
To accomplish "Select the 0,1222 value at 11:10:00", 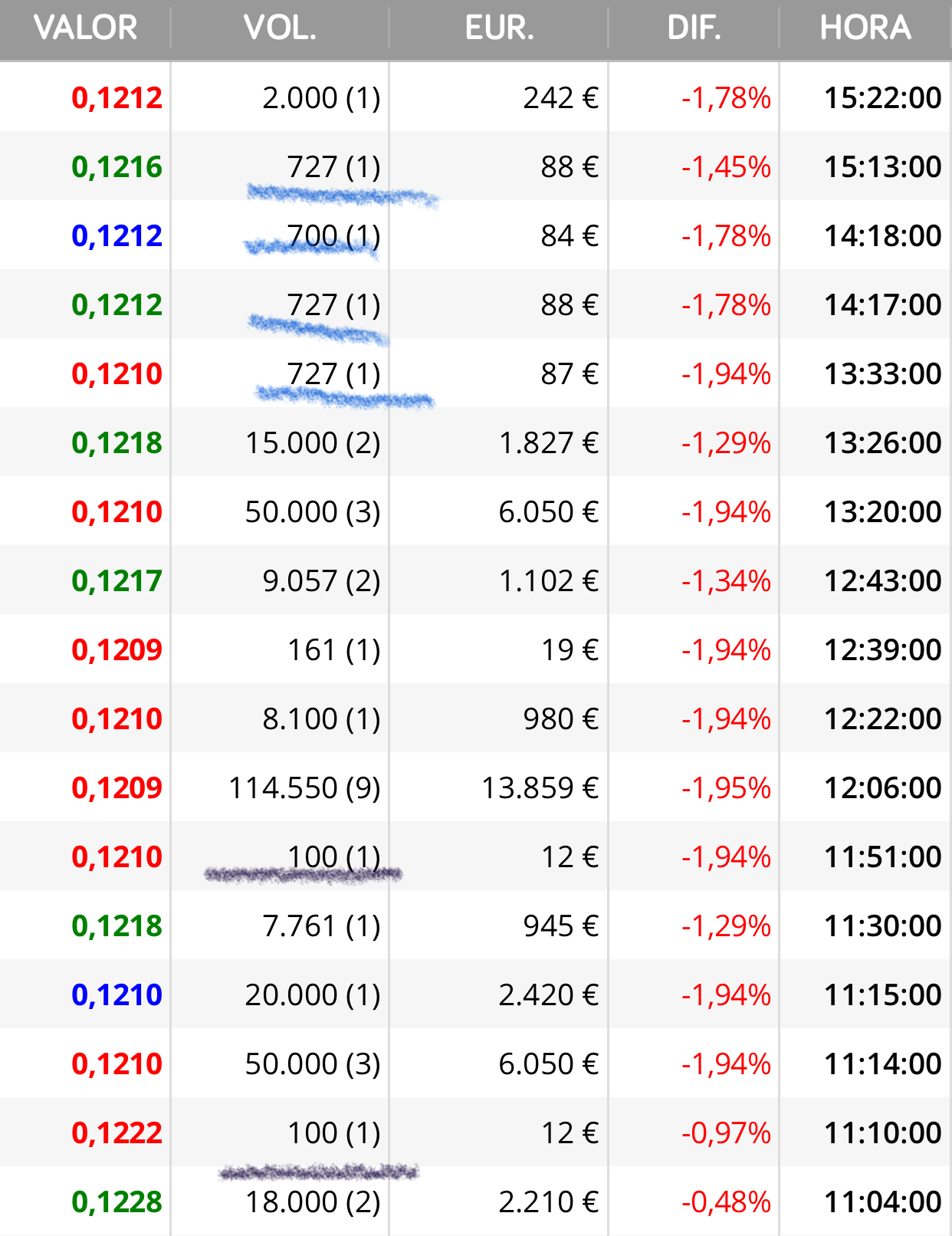I will click(117, 1133).
